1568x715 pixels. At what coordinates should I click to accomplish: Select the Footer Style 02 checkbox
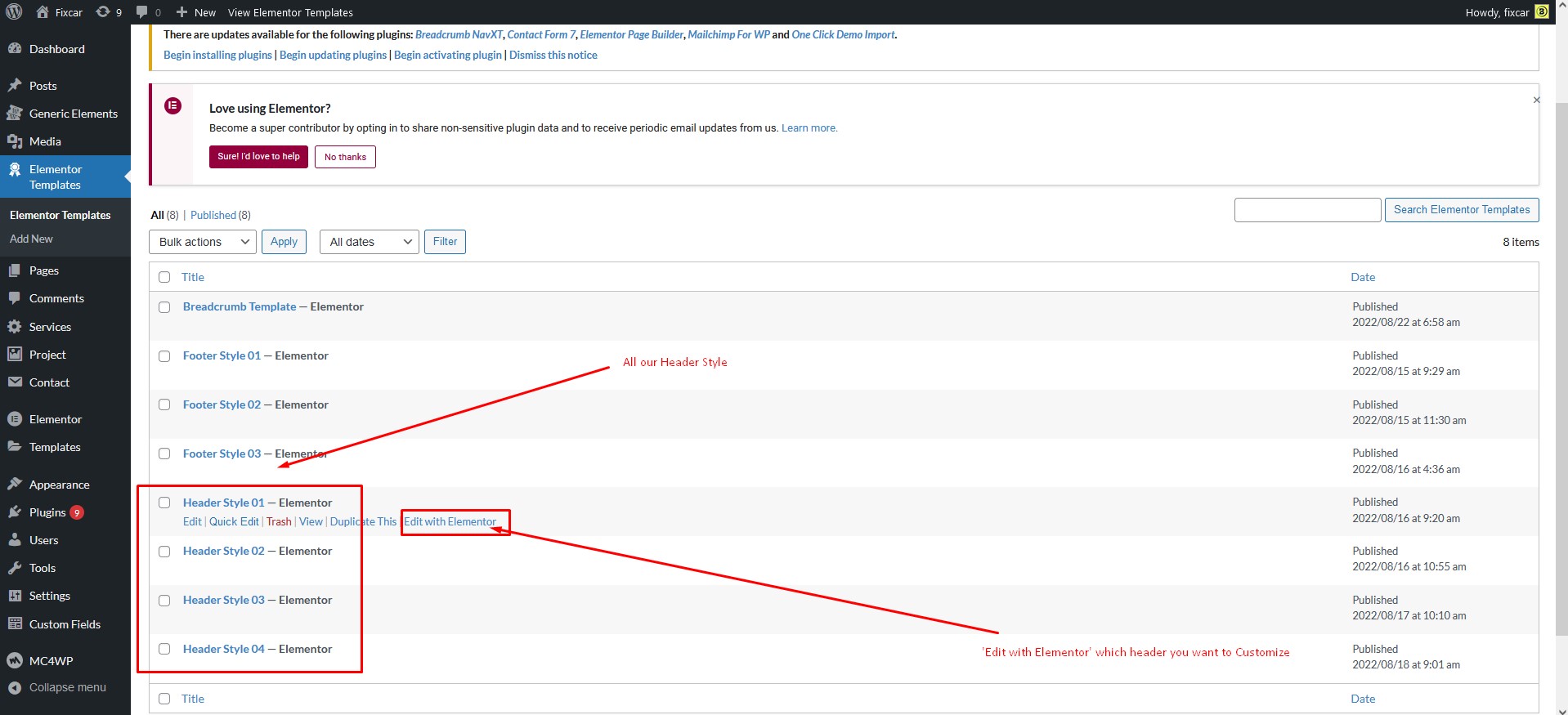[x=164, y=404]
